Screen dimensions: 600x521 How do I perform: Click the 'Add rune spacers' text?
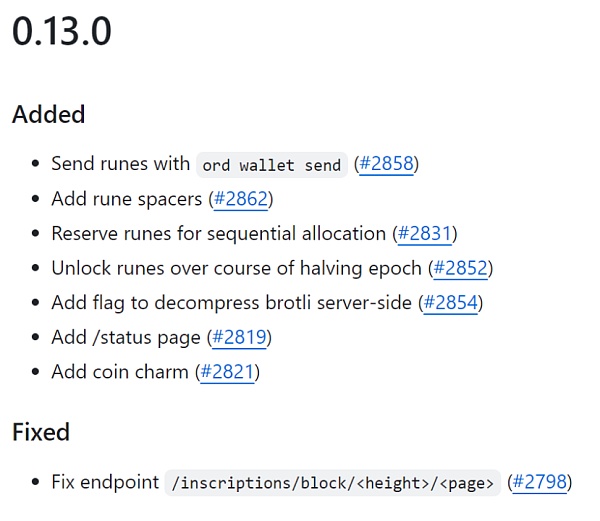click(127, 199)
